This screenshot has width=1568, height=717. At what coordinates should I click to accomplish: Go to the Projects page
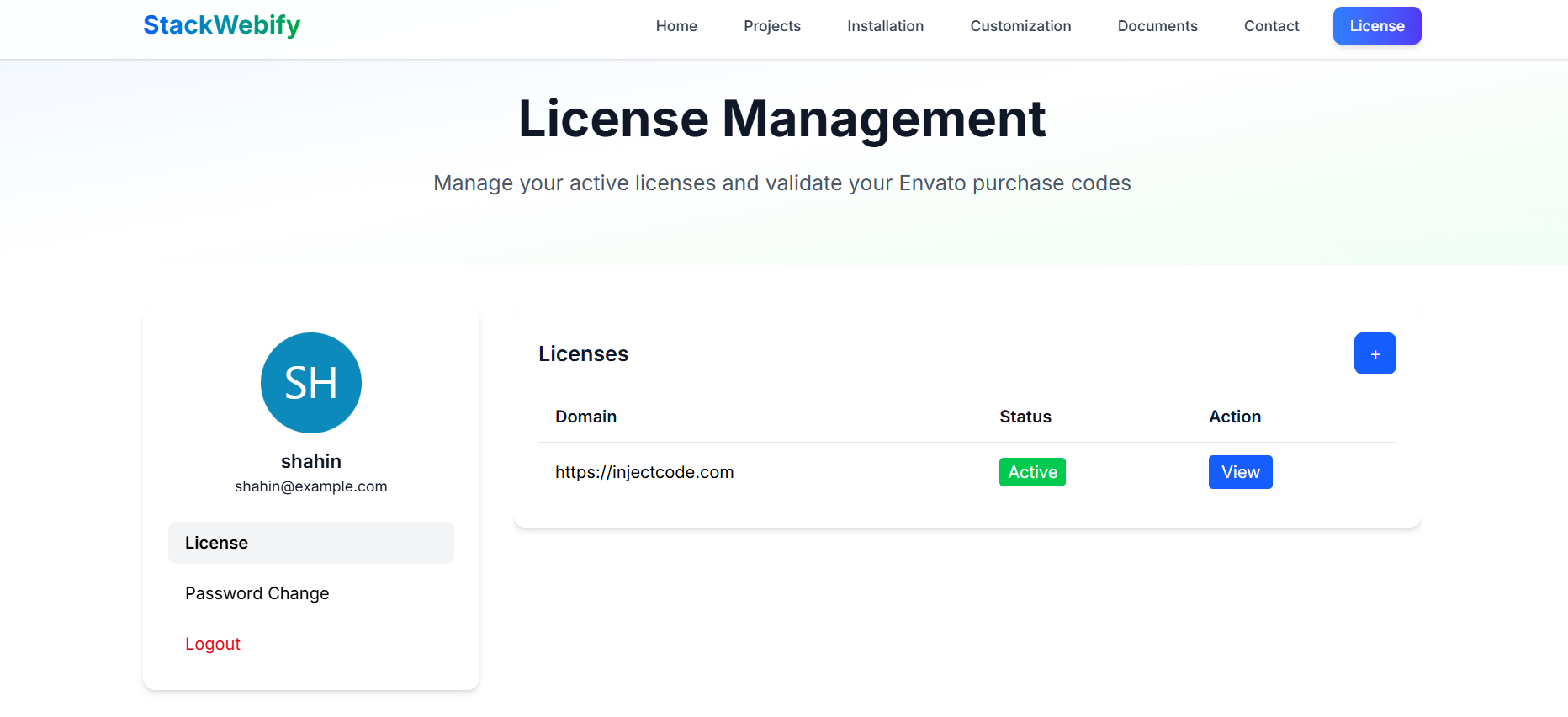point(771,26)
